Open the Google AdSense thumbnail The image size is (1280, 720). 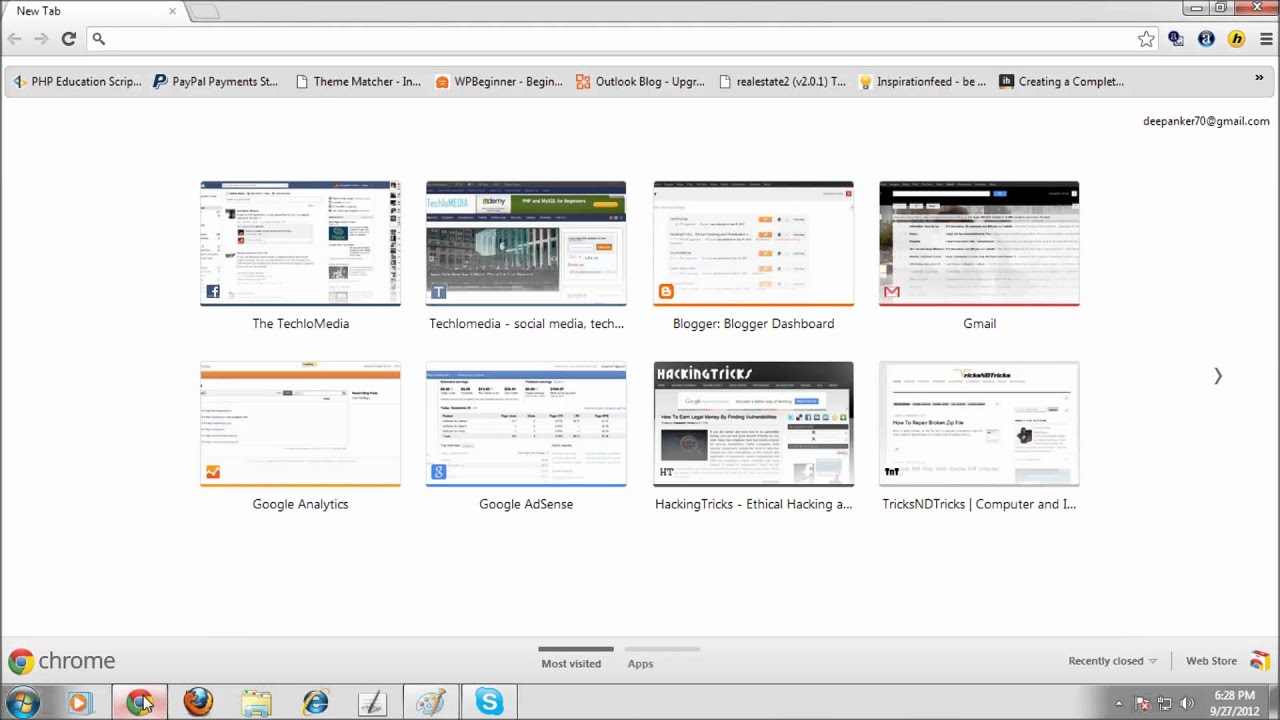tap(526, 424)
